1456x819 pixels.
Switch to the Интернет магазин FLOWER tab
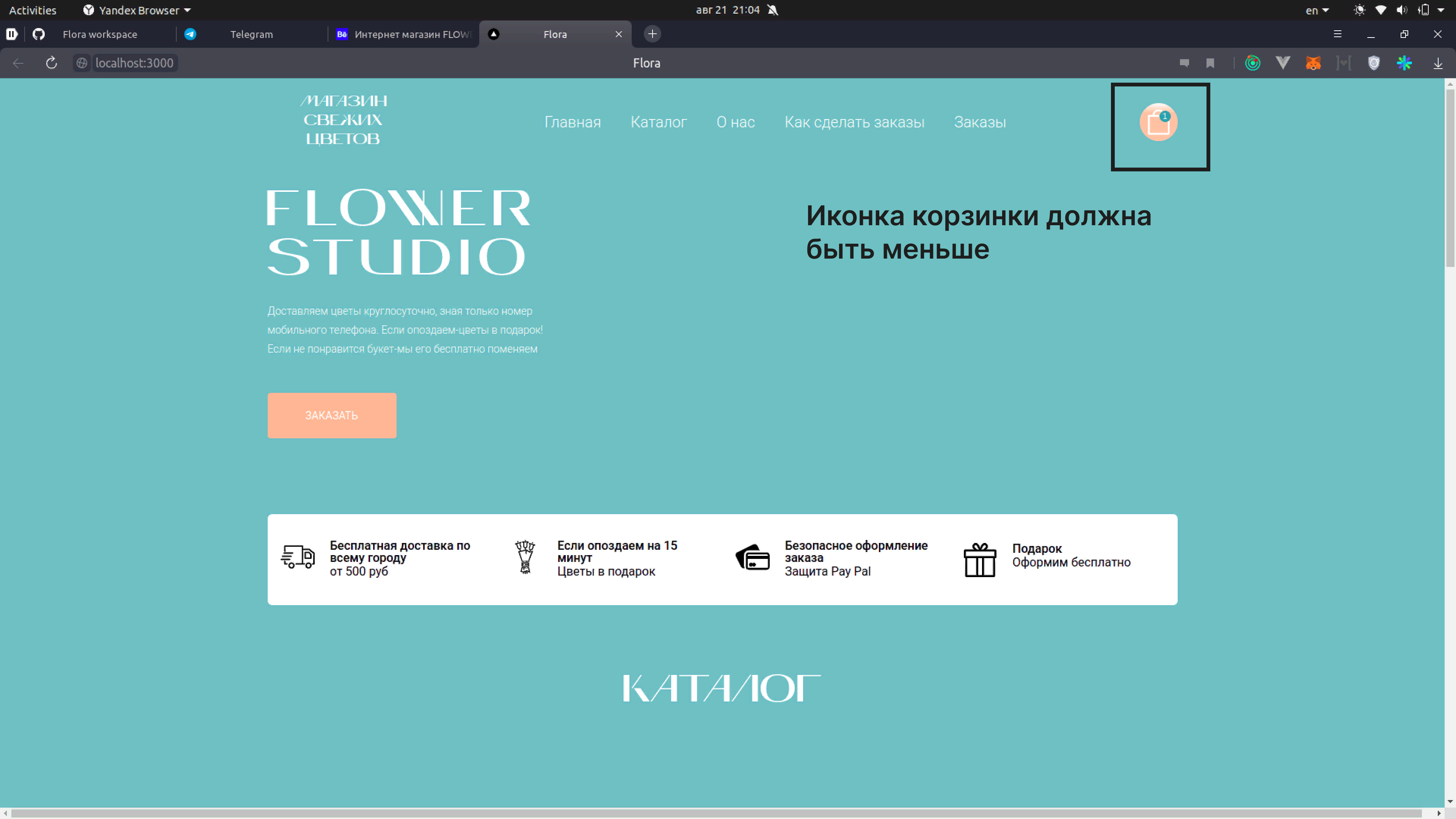[x=404, y=34]
